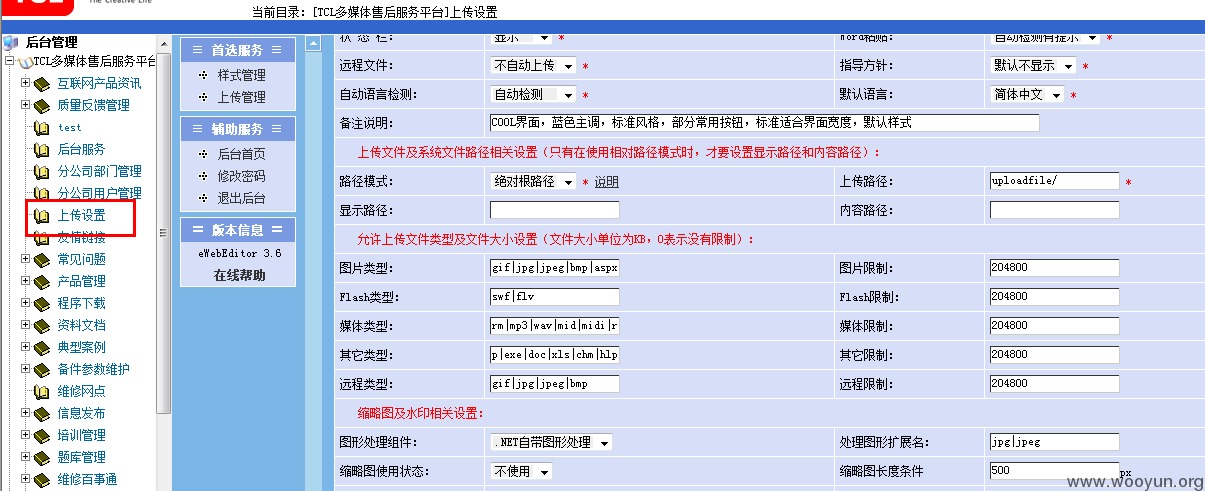
Task: Click the 维修百事通 book icon
Action: tap(41, 479)
